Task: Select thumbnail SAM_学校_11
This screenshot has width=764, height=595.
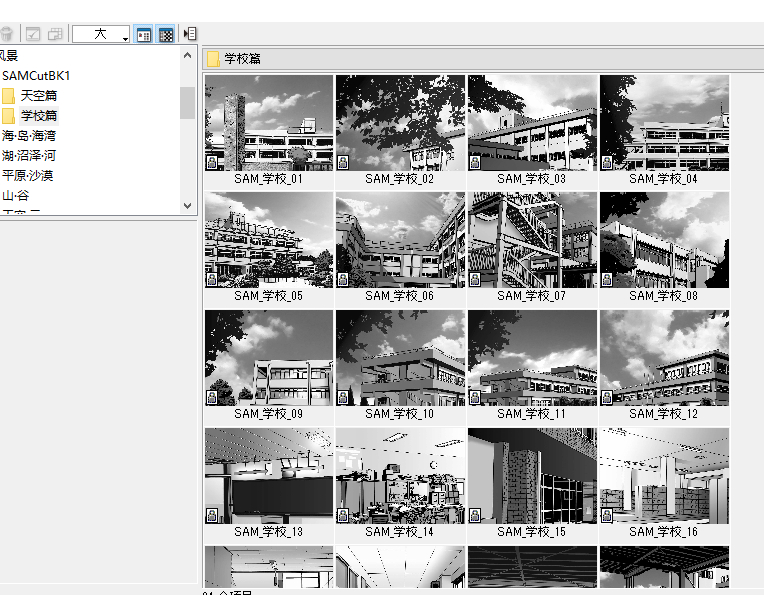Action: tap(532, 358)
